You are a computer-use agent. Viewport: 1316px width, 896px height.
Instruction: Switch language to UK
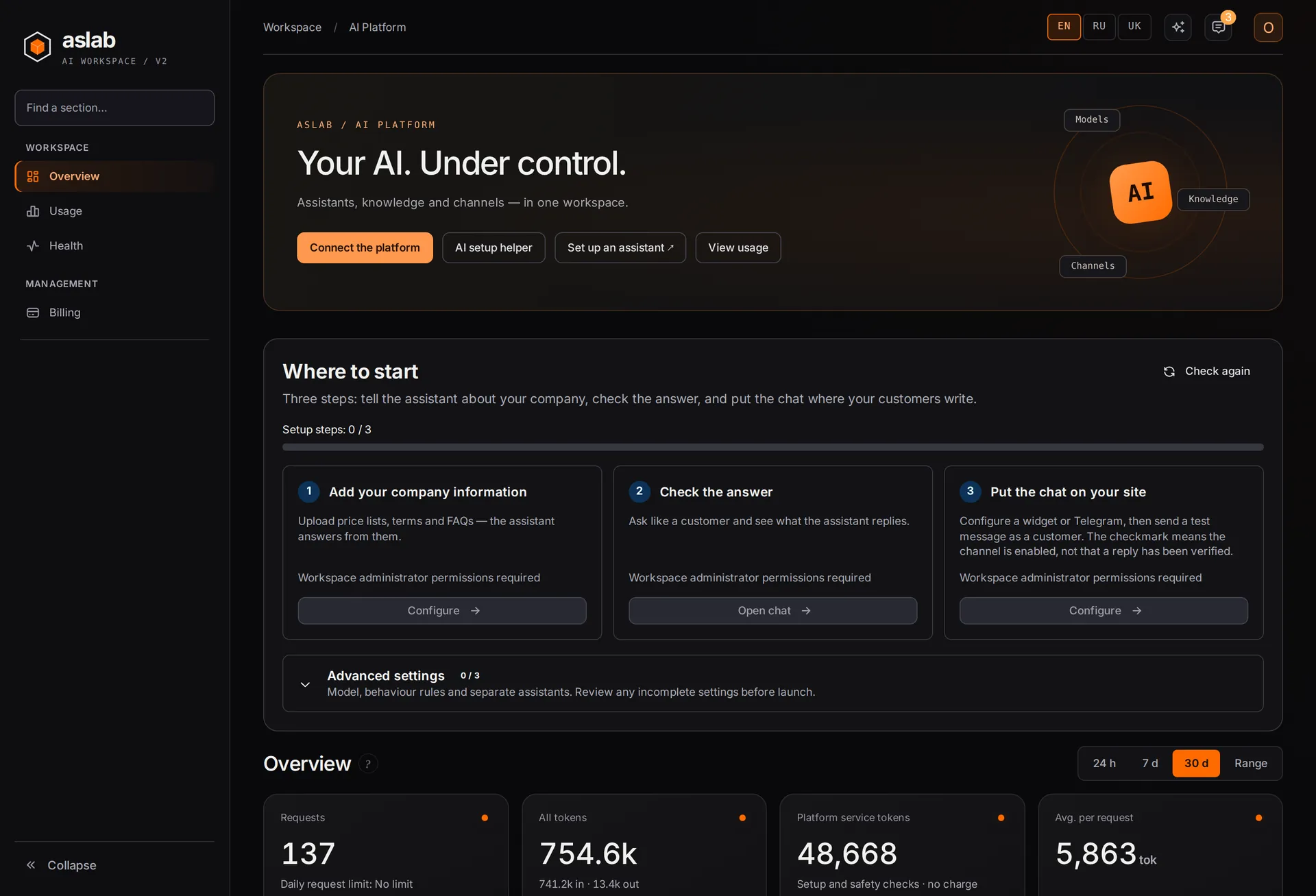point(1134,27)
